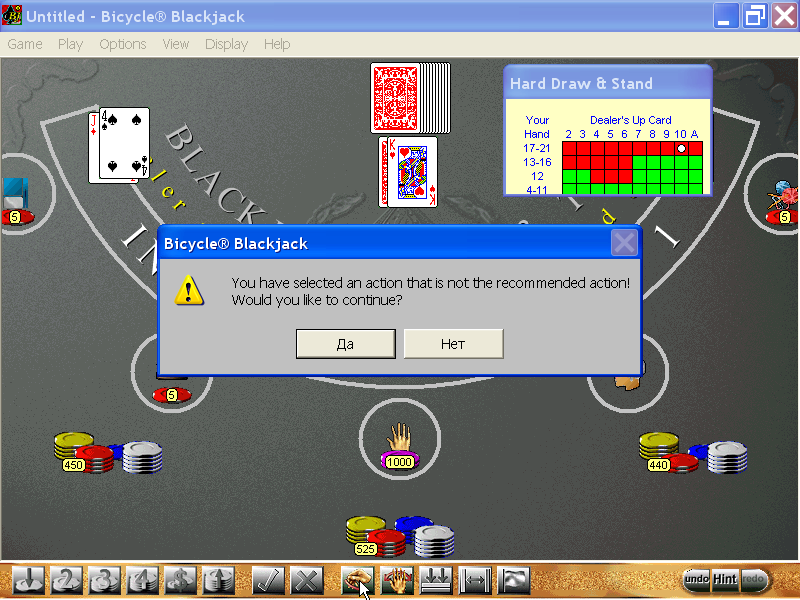Click the chip icon labeled 3
800x600 pixels.
pyautogui.click(x=104, y=580)
